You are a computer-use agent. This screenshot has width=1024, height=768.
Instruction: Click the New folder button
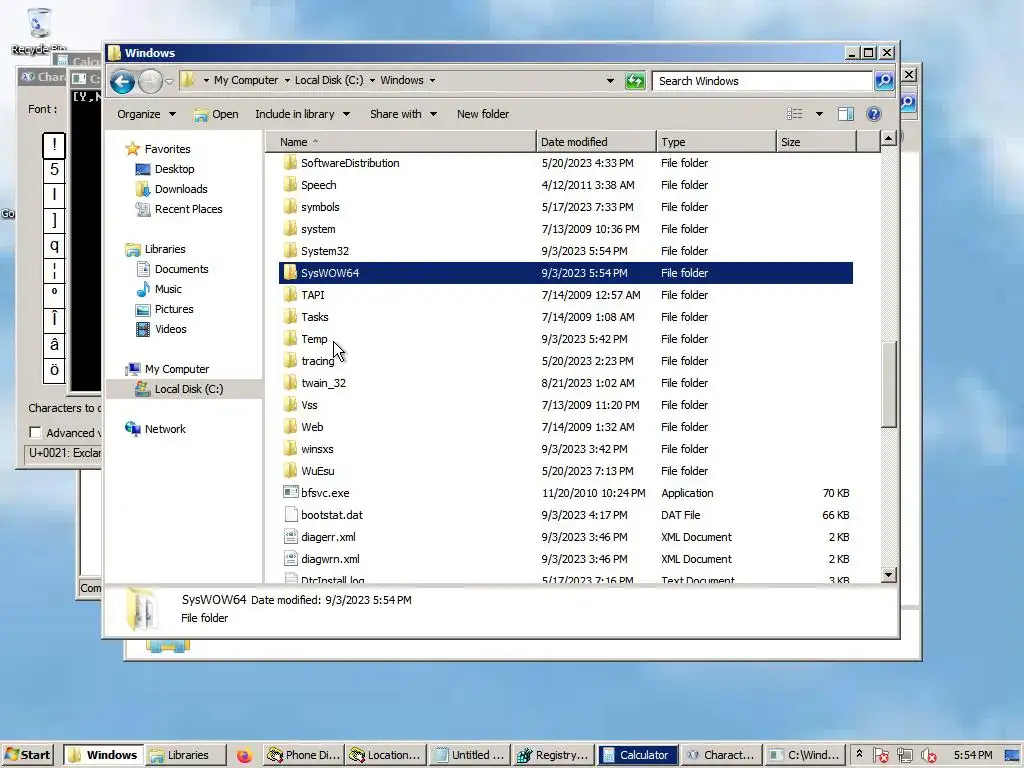click(x=483, y=114)
